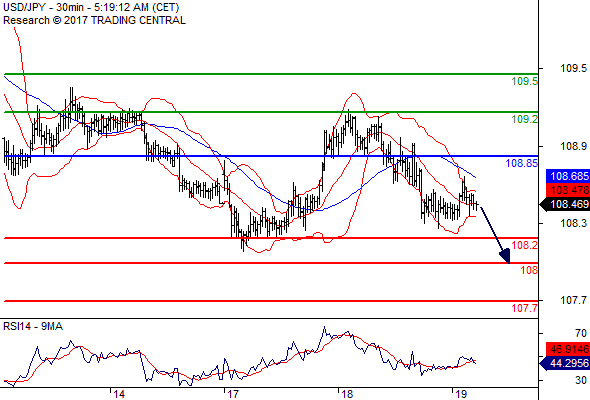Image resolution: width=590 pixels, height=400 pixels.
Task: Click the red 108.478 price tag
Action: point(567,190)
